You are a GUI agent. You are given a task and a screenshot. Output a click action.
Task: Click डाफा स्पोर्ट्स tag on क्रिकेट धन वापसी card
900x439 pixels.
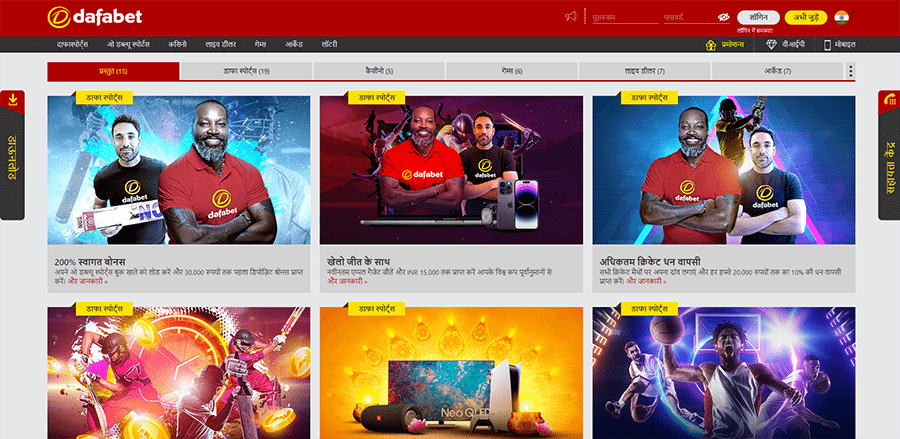(649, 98)
